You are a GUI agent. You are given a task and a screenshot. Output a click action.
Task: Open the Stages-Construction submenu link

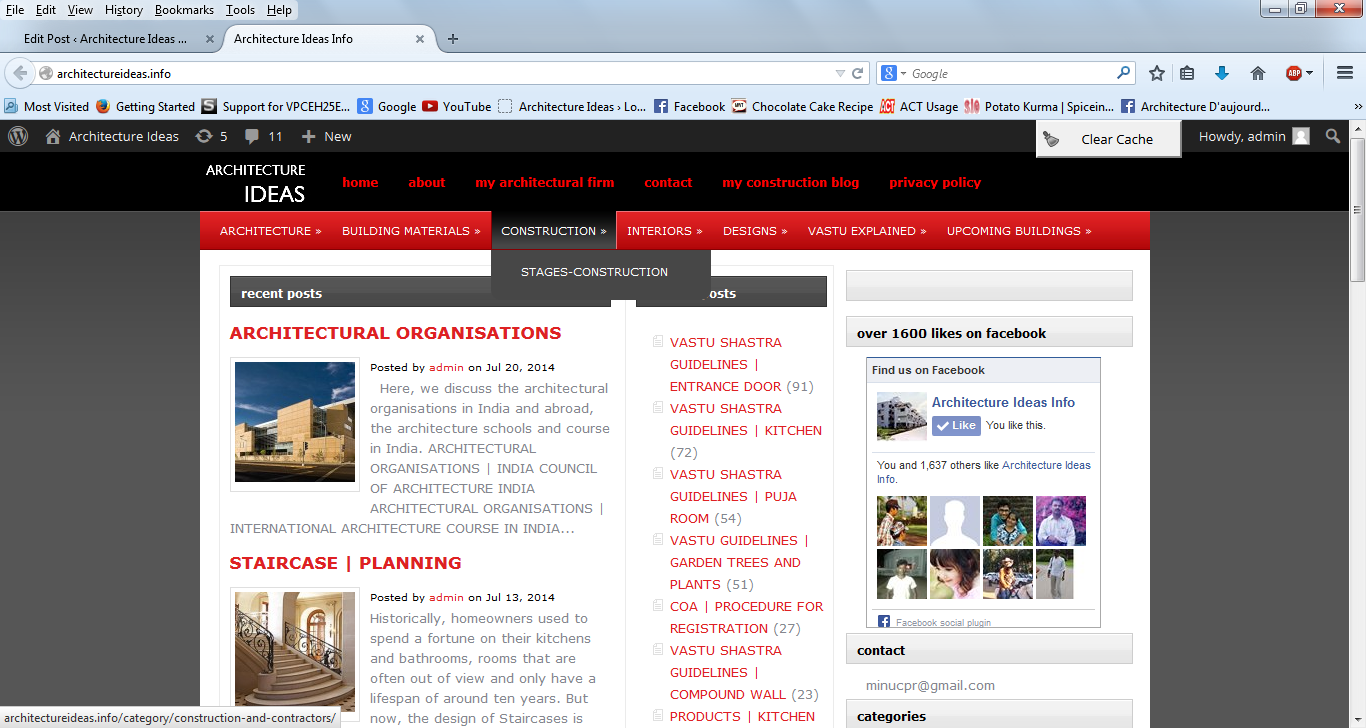coord(594,272)
